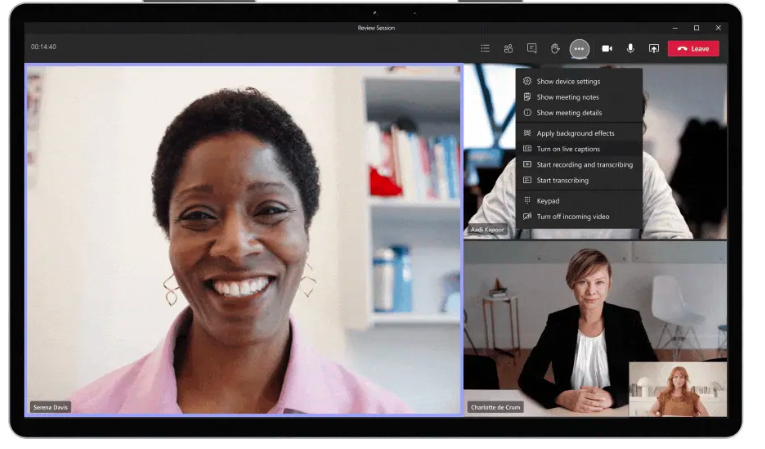Open the list view icon in toolbar
This screenshot has height=449, width=765.
point(485,48)
